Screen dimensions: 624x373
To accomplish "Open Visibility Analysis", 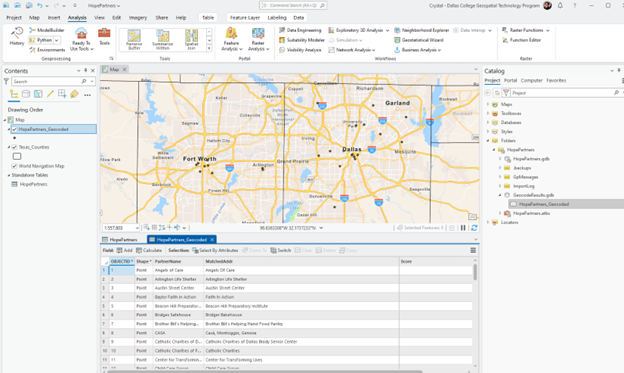I will (300, 50).
